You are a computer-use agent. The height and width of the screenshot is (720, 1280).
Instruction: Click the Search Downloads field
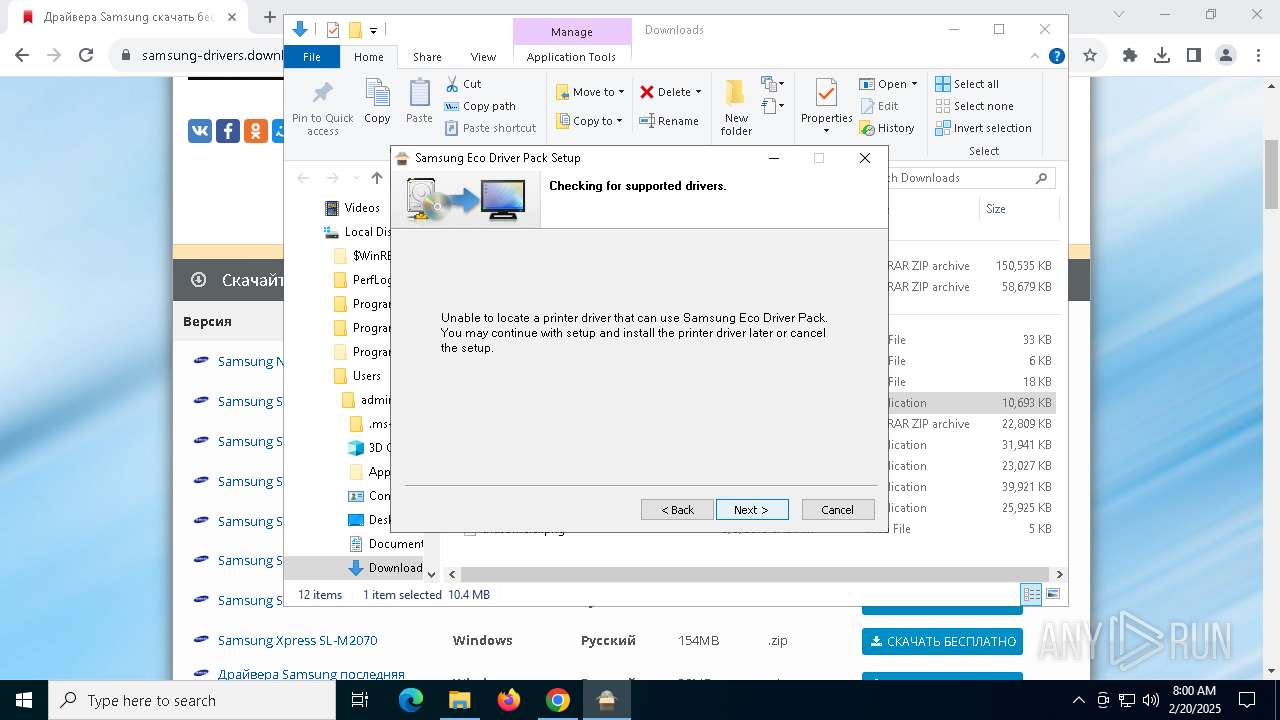(965, 178)
